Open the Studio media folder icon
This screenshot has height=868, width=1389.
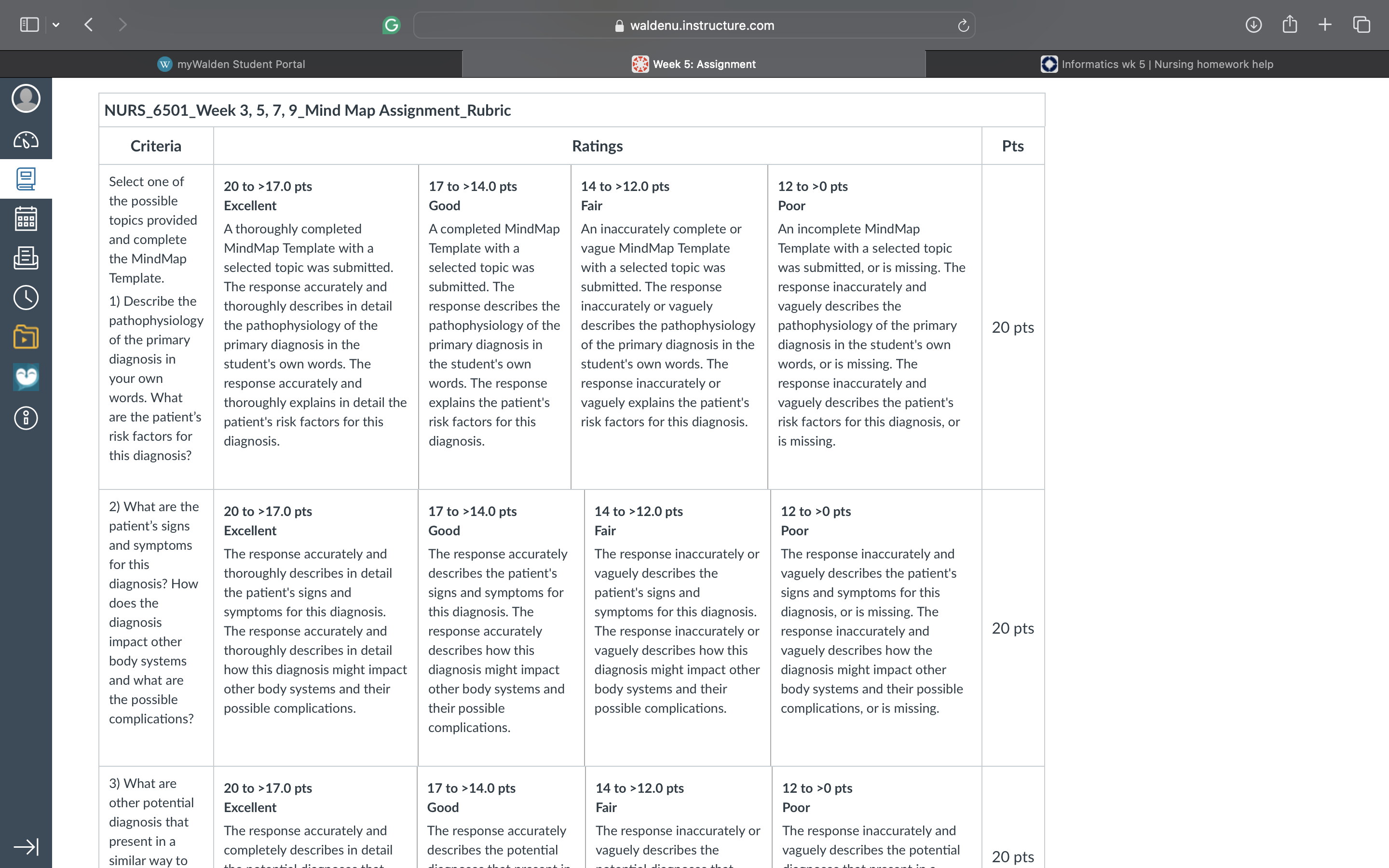click(26, 337)
